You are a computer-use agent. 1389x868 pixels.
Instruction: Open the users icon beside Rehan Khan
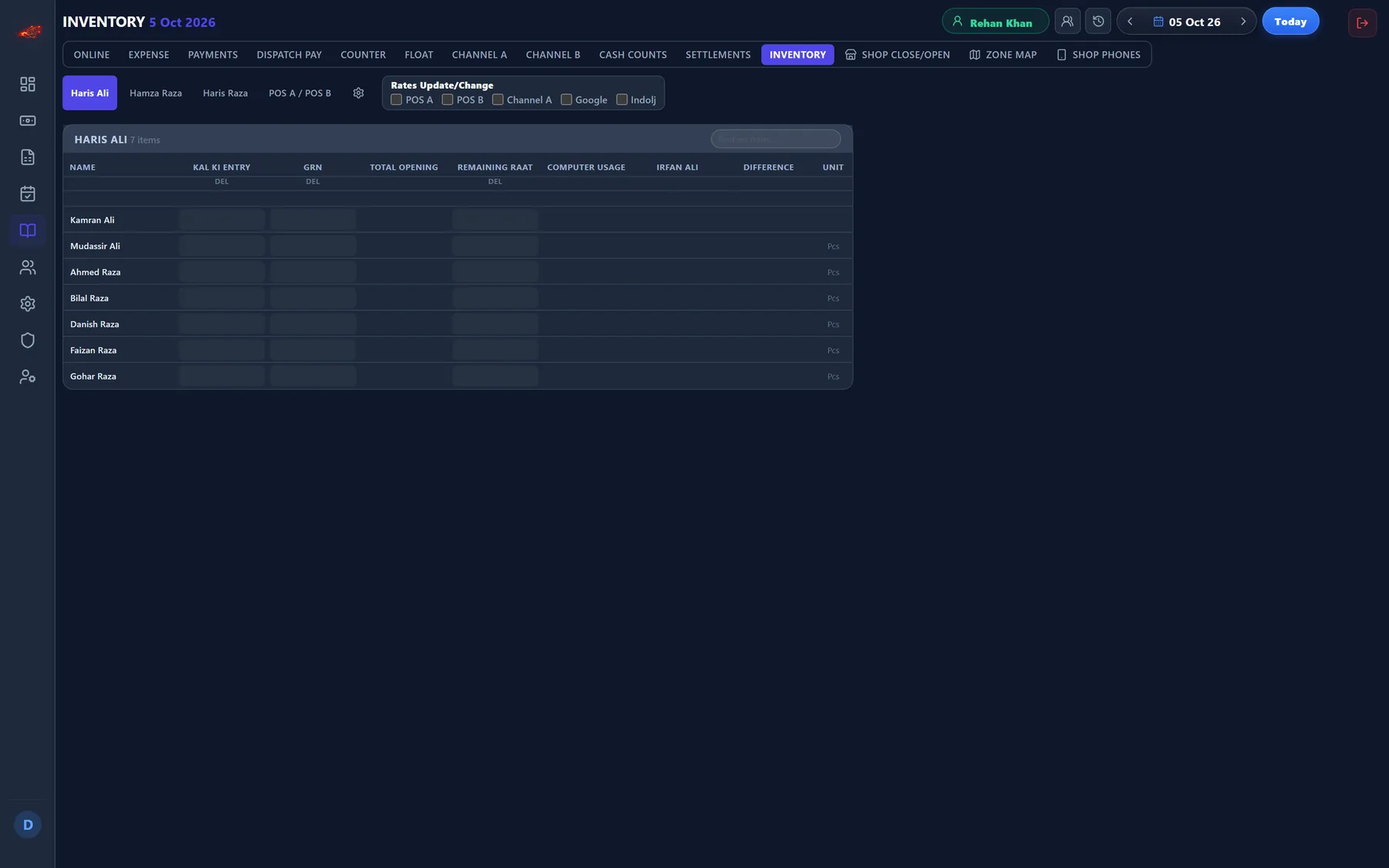point(1067,22)
